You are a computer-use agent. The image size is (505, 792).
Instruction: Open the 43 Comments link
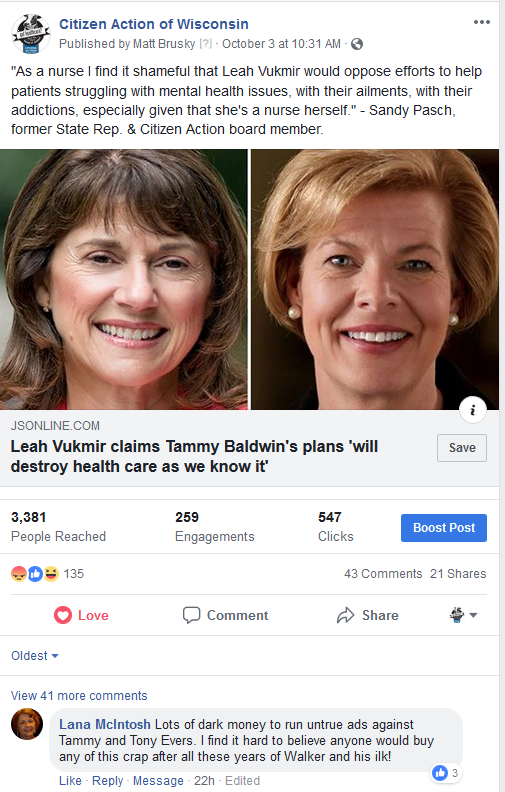click(383, 574)
